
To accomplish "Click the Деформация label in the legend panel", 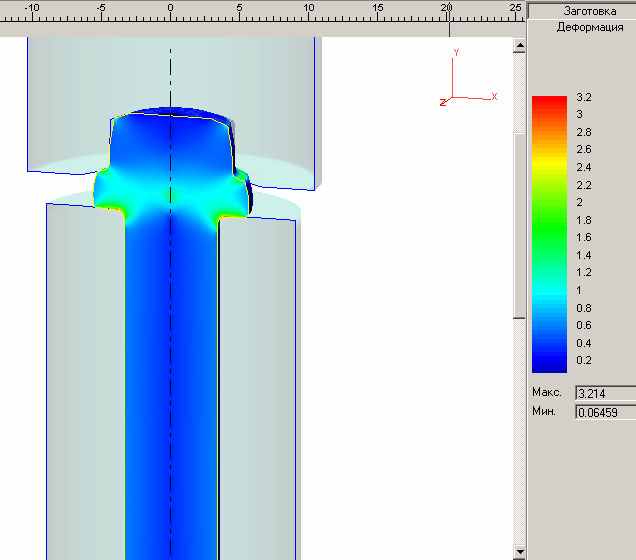I will 590,27.
